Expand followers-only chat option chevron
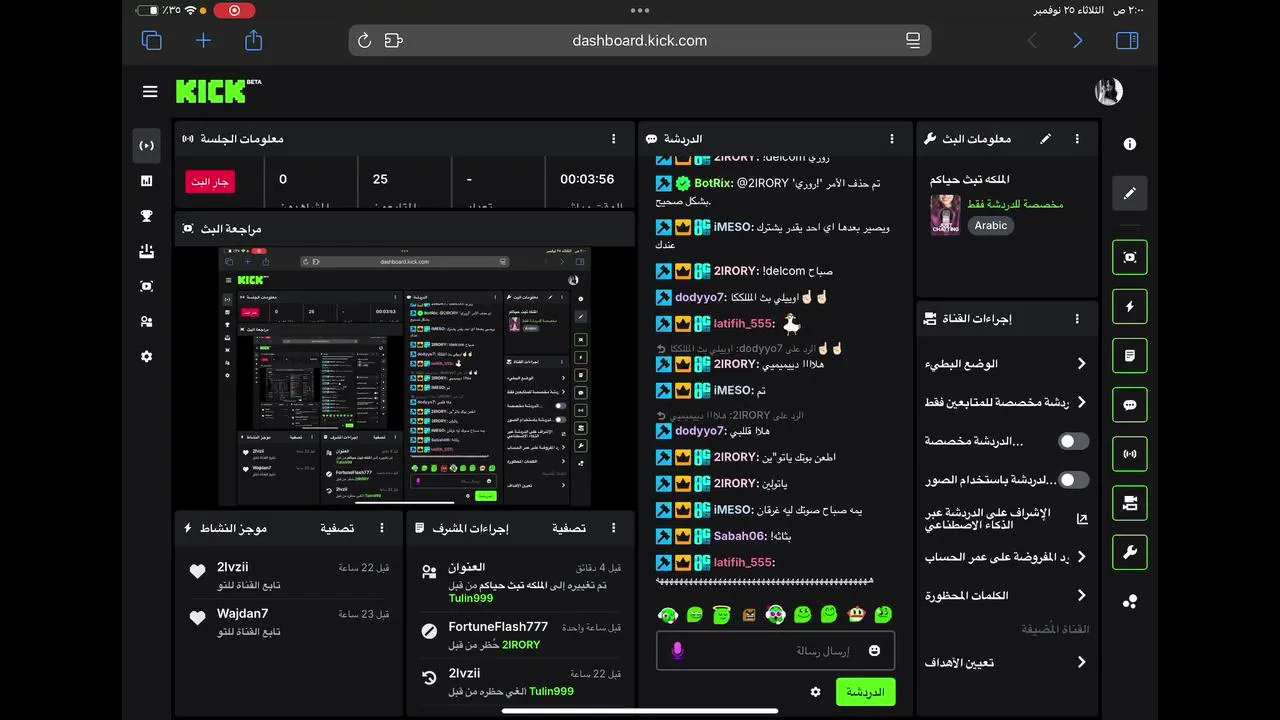This screenshot has height=720, width=1280. (x=1081, y=402)
